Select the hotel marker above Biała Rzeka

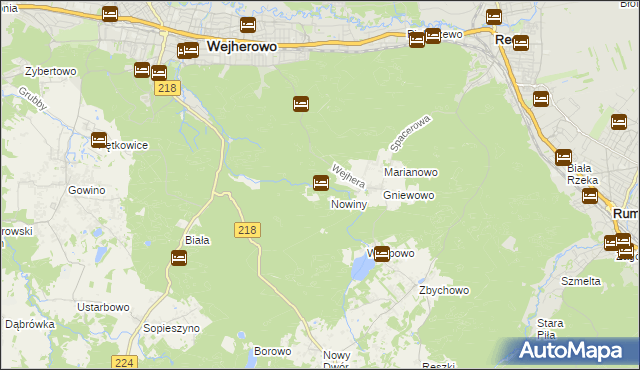click(563, 157)
